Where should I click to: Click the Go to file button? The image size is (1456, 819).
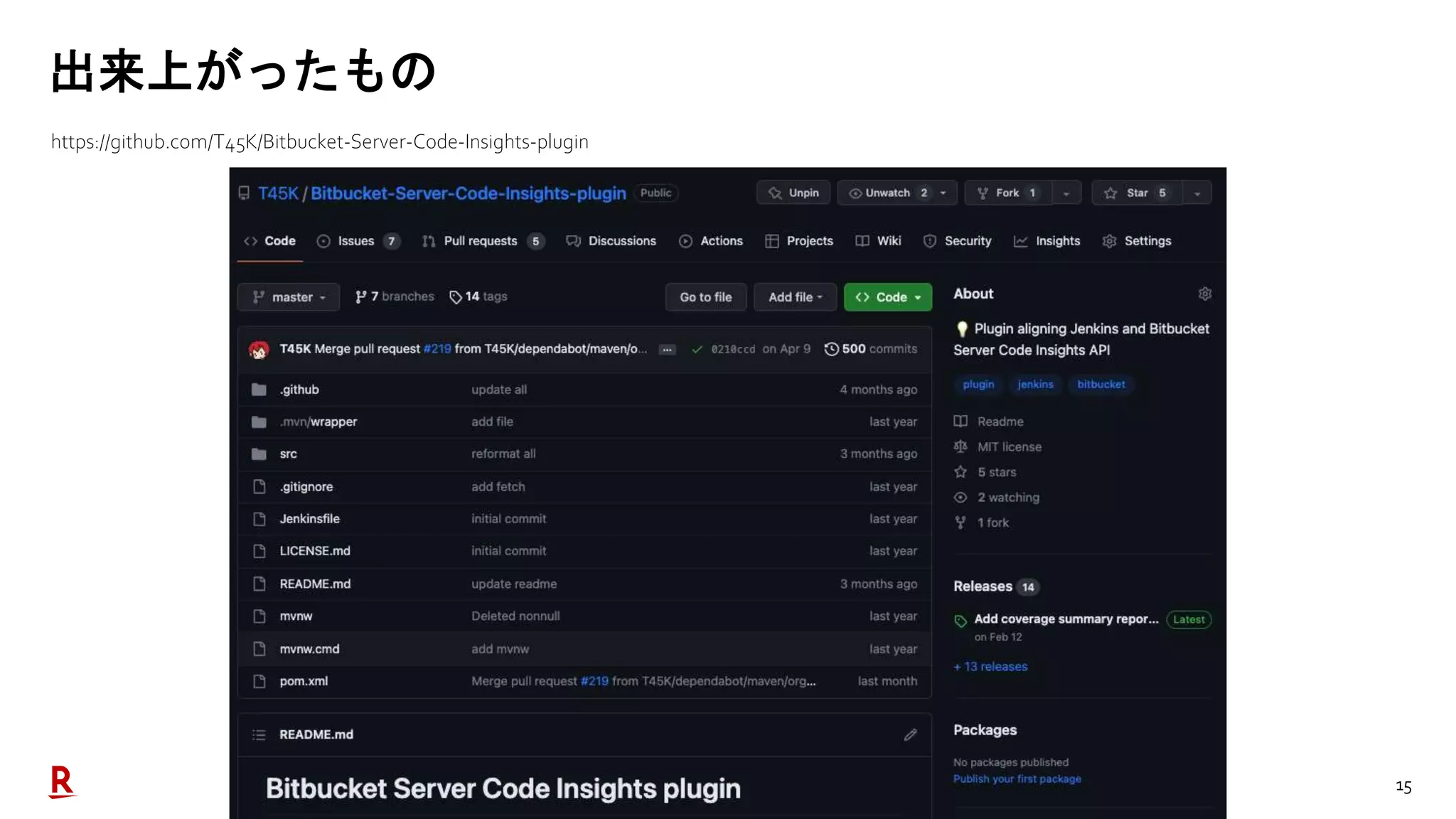[705, 297]
